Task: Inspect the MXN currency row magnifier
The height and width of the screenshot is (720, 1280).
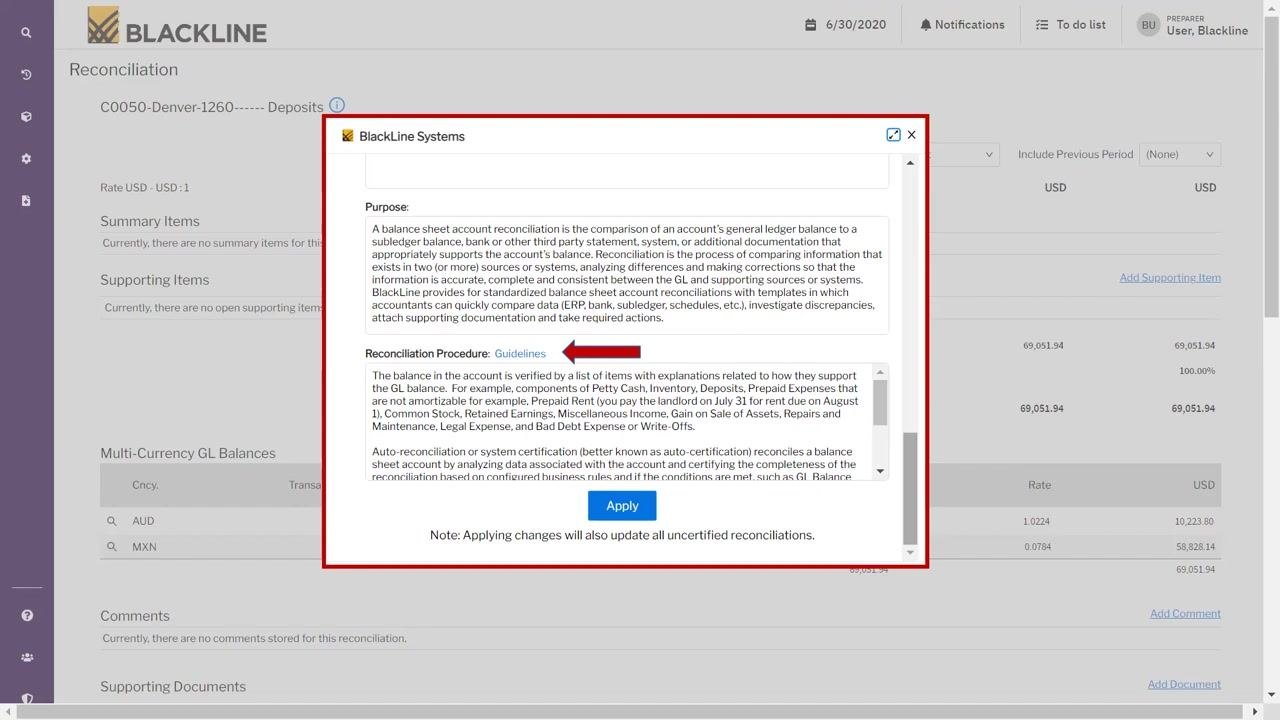Action: click(x=112, y=547)
